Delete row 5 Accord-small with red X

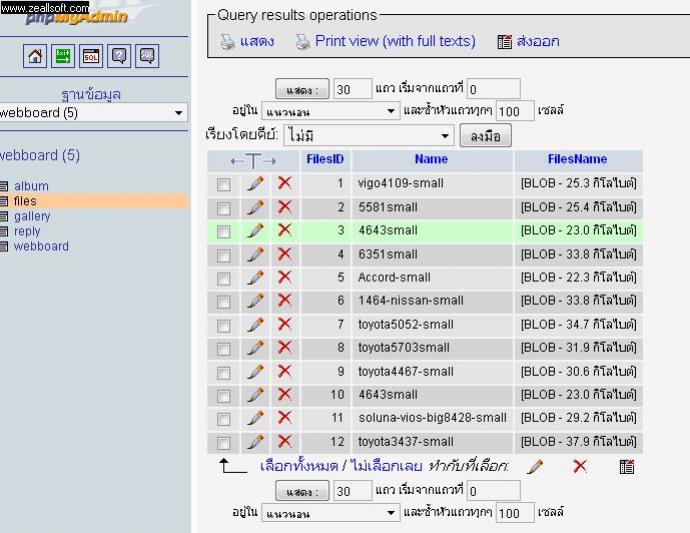pos(284,277)
